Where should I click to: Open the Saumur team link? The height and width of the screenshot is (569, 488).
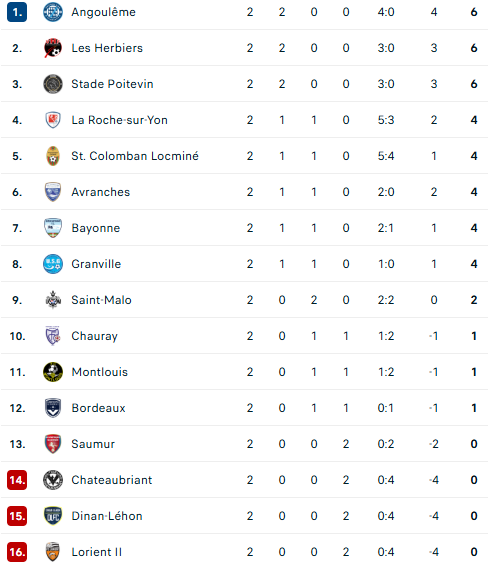point(93,444)
